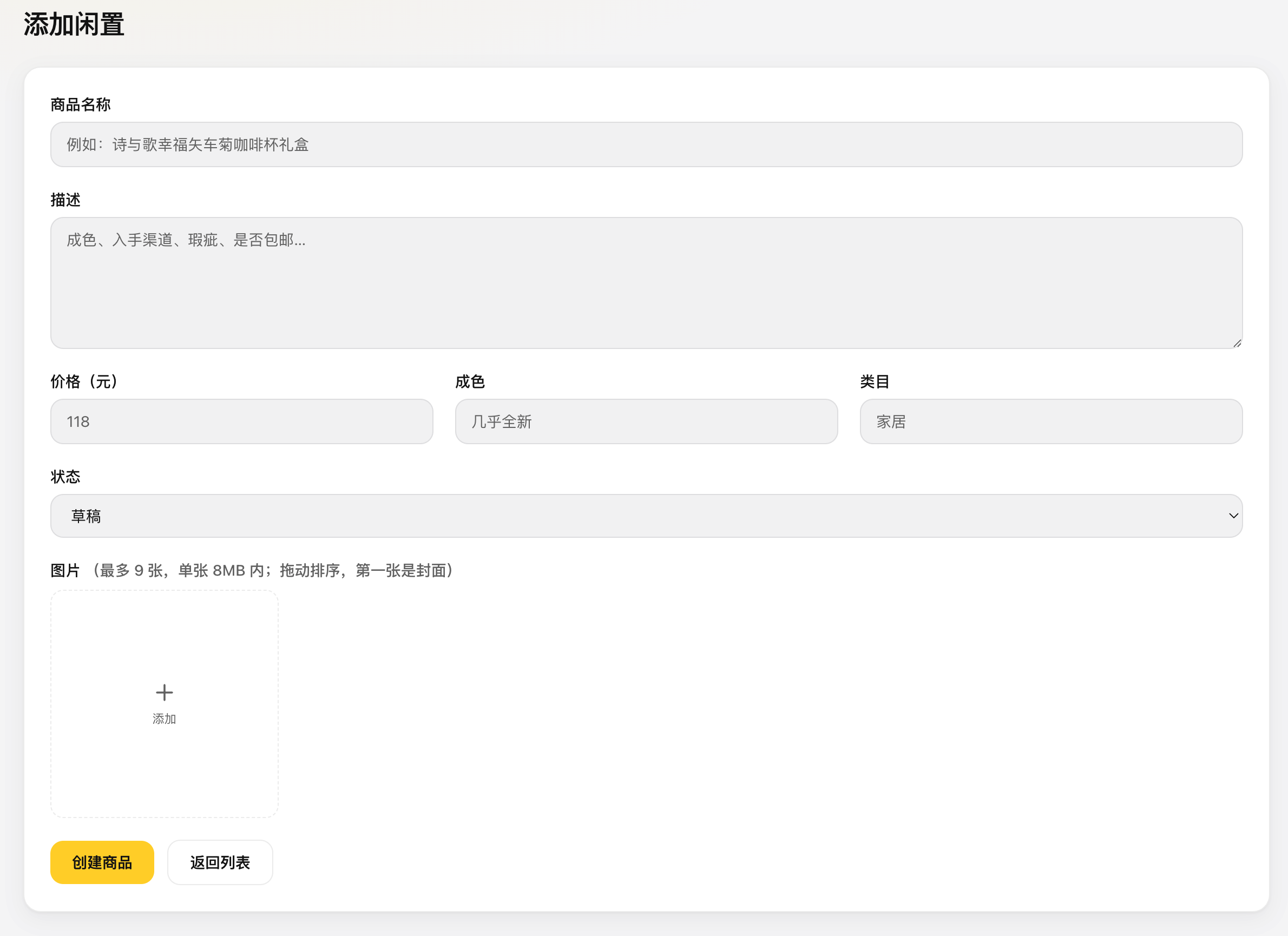Click the 价格（元）price input
The height and width of the screenshot is (936, 1288).
[x=242, y=421]
